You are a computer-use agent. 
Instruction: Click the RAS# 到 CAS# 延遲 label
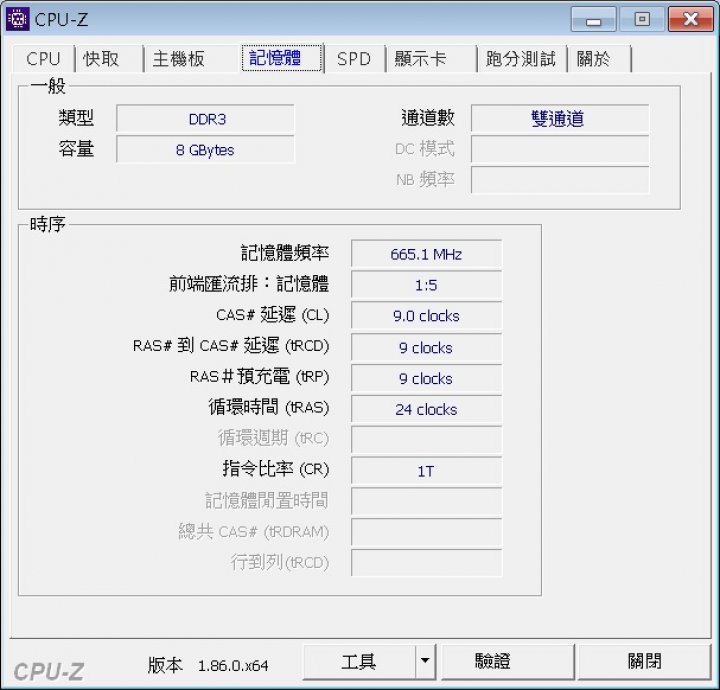[x=231, y=345]
